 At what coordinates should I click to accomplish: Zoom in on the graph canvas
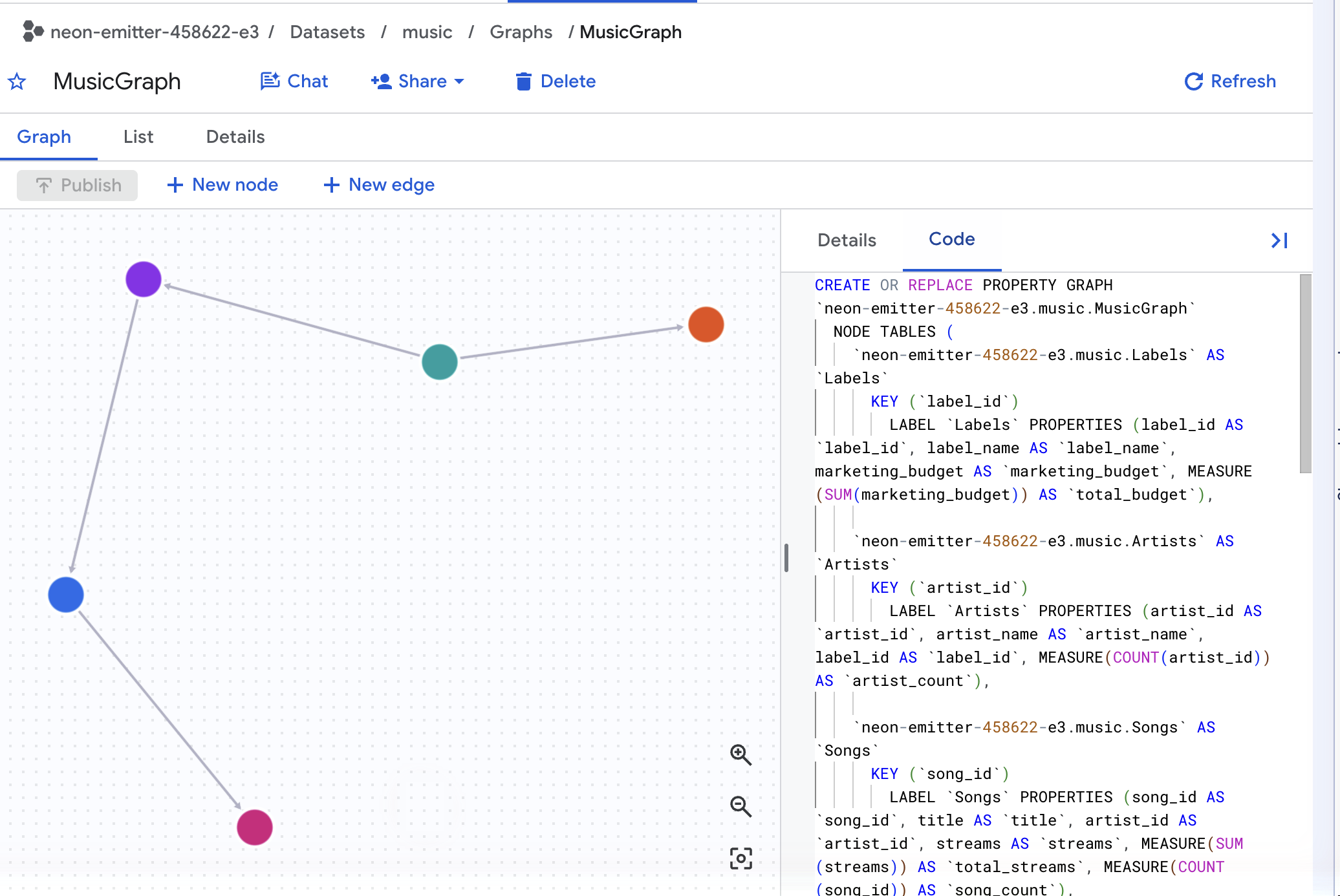click(x=741, y=754)
